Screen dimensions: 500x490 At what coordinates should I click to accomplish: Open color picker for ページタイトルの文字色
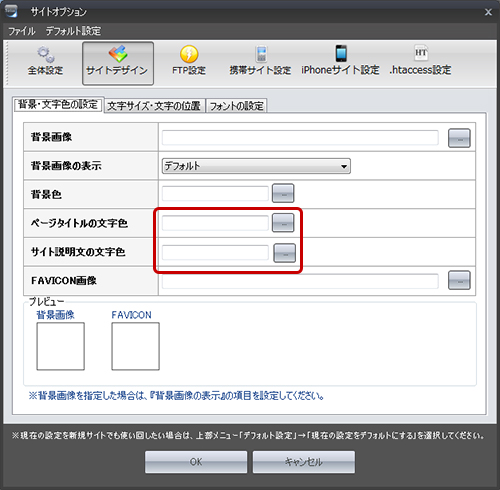[283, 223]
